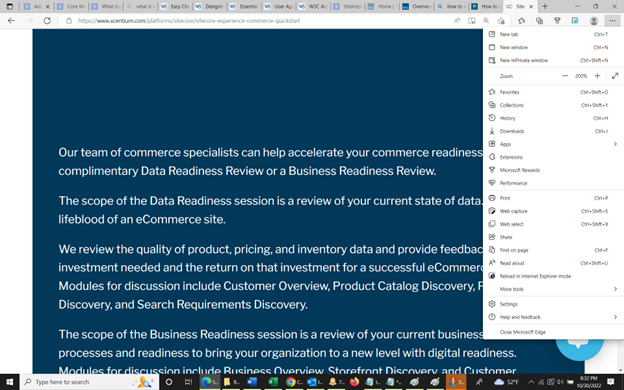
Task: Open History from the menu
Action: pyautogui.click(x=553, y=118)
